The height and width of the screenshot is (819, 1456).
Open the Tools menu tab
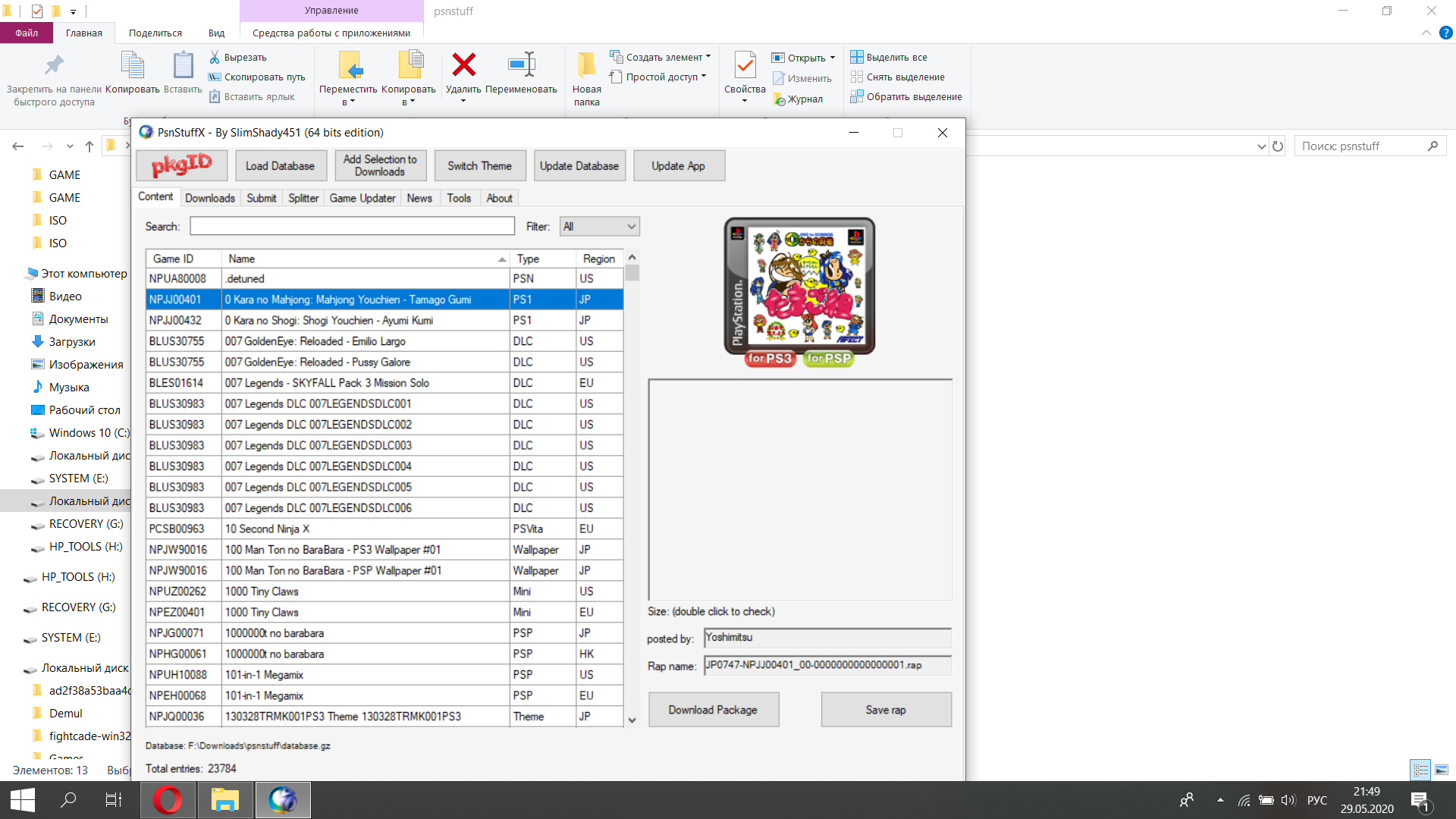tap(459, 197)
